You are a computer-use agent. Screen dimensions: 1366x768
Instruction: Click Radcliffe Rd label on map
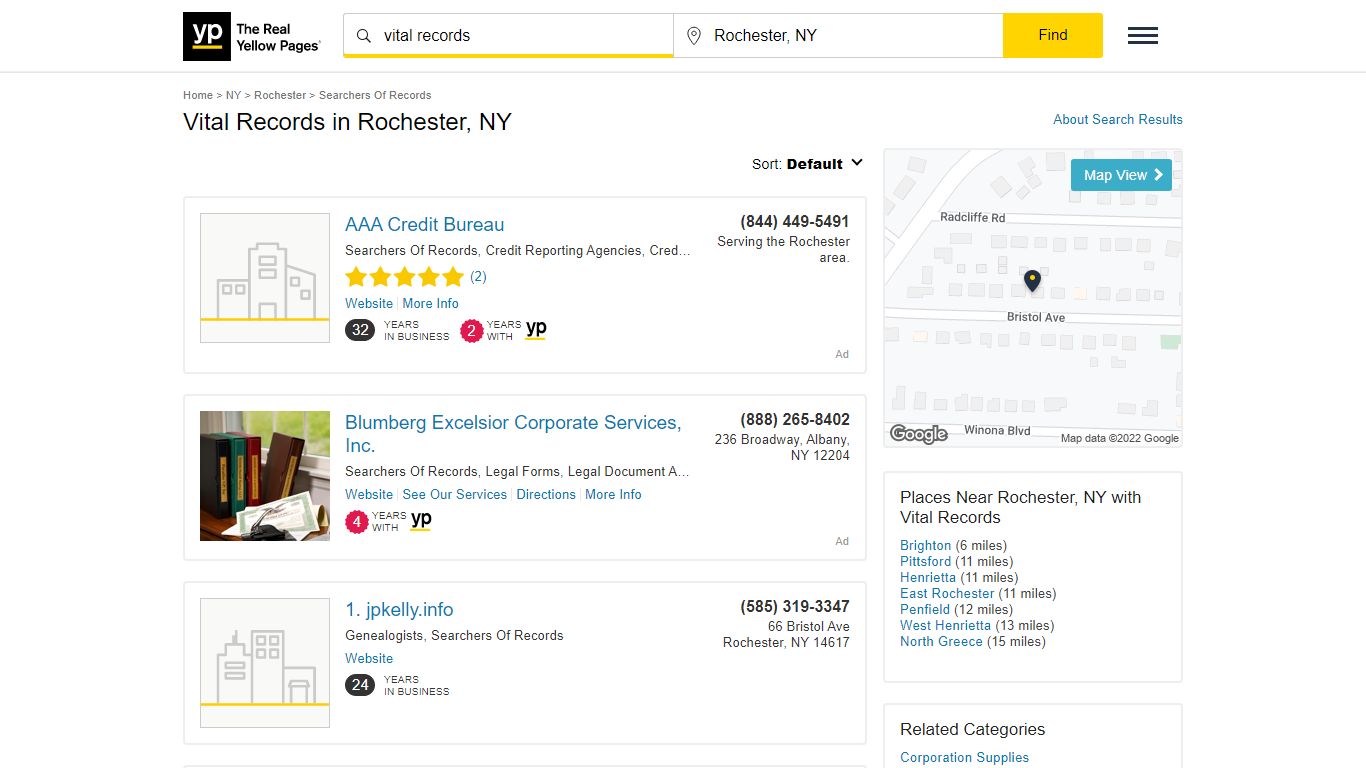point(972,217)
